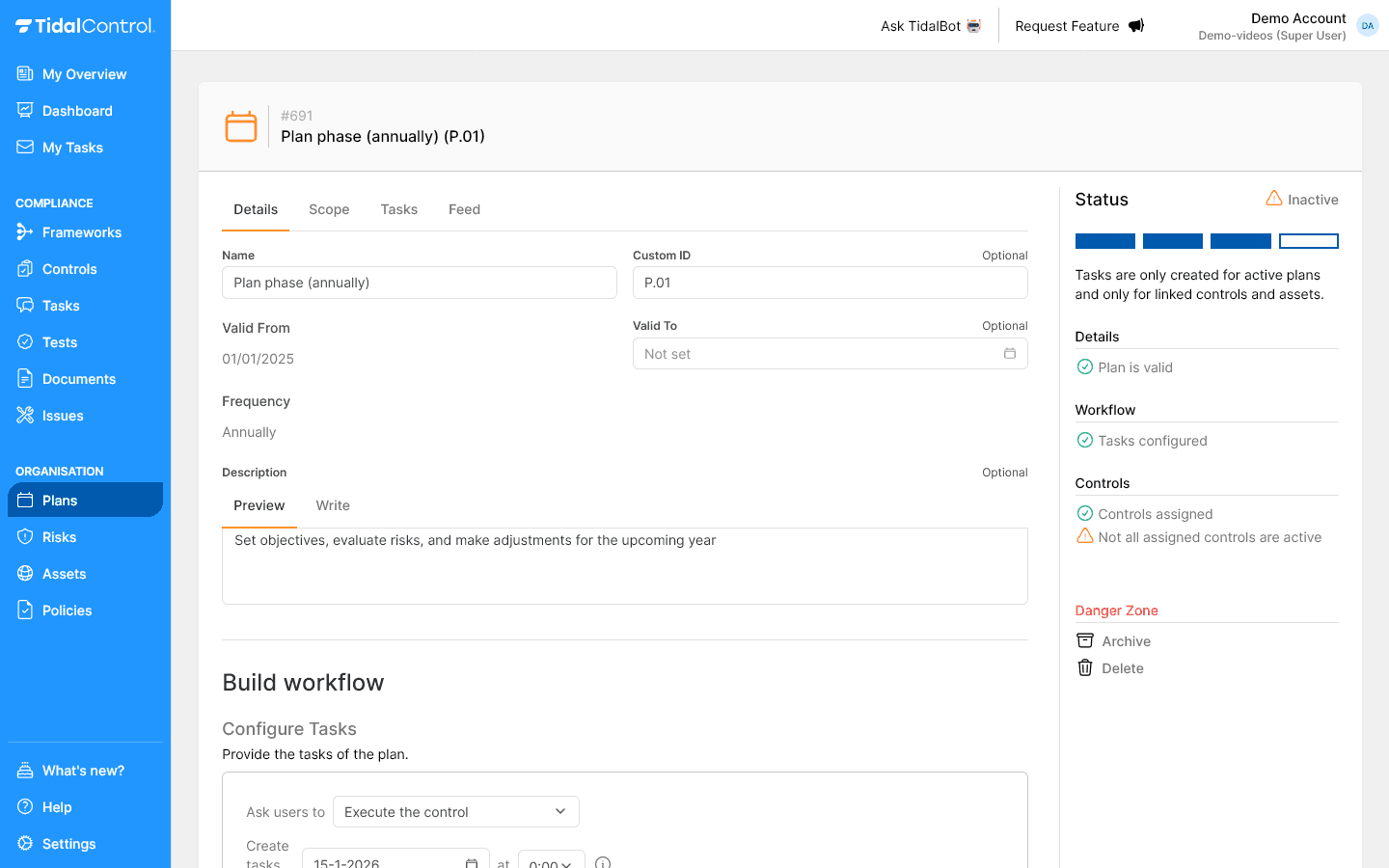Select the Write tab under Description

coord(333,505)
